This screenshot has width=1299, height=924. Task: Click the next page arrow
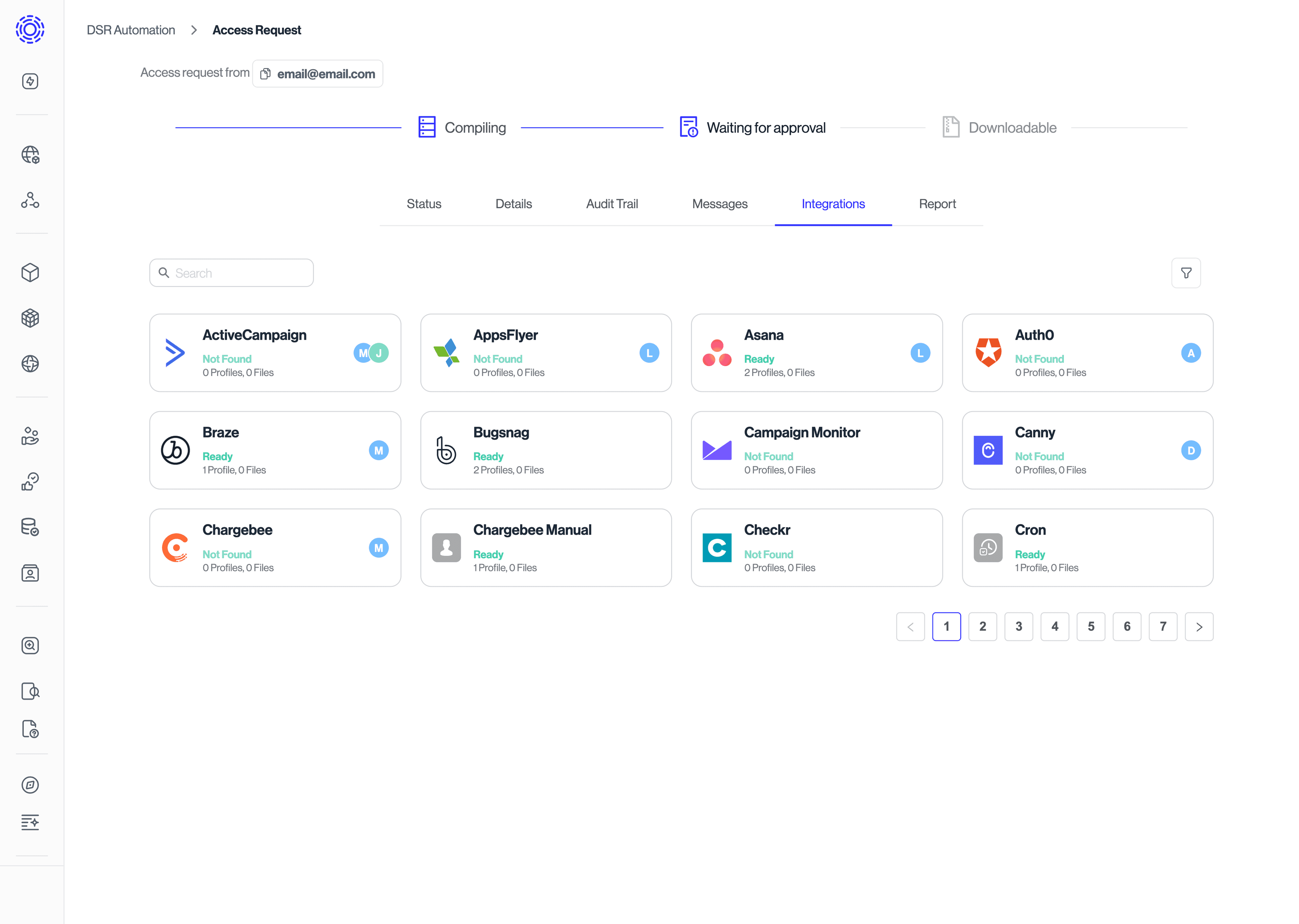tap(1200, 626)
